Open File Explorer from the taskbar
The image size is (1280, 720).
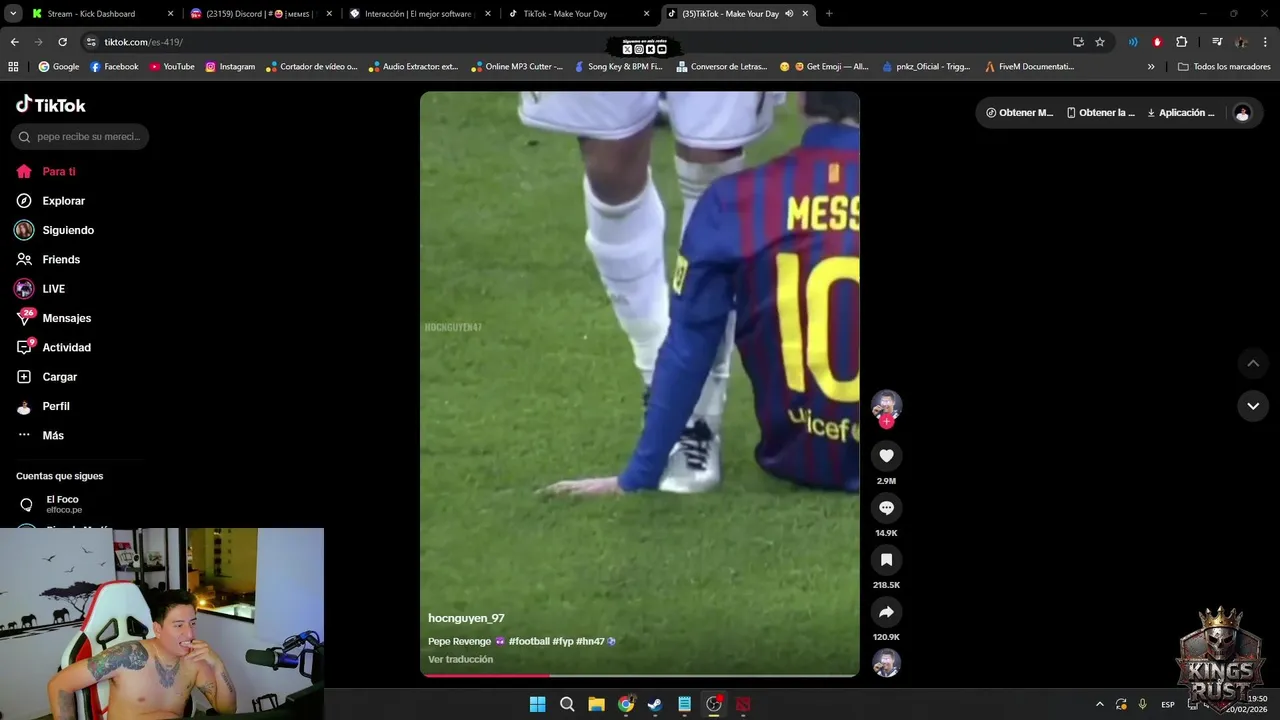point(596,704)
